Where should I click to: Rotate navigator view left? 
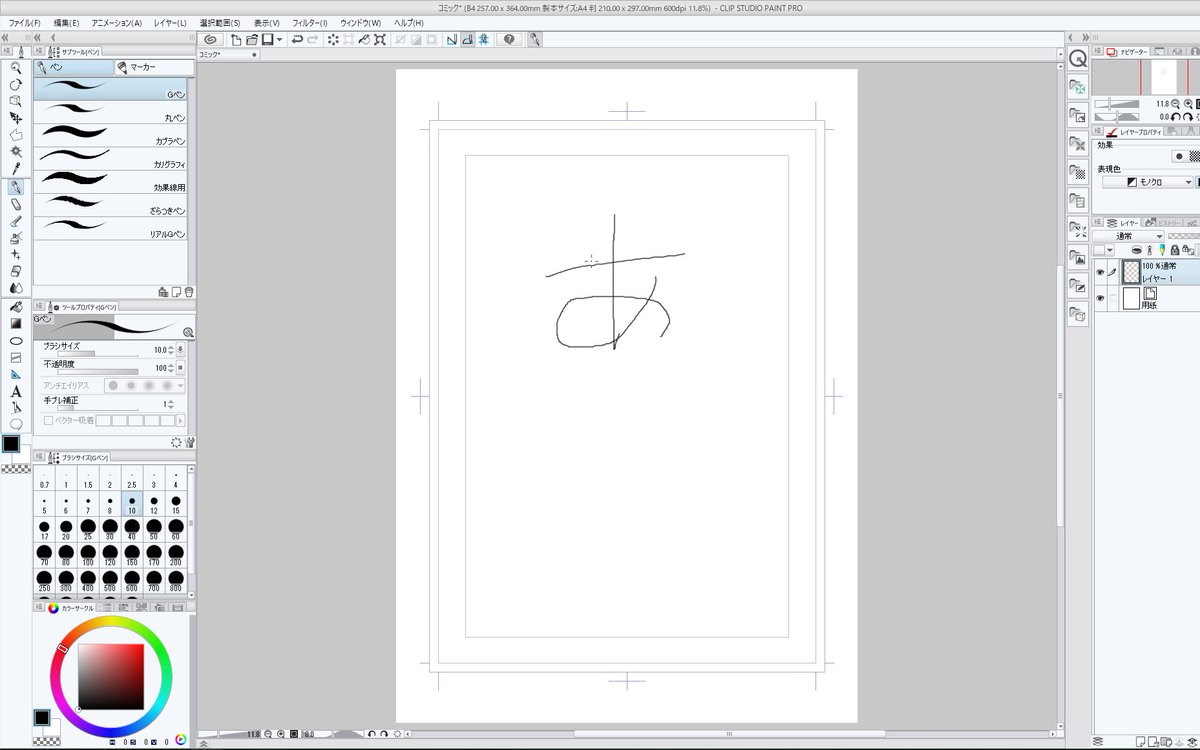tap(1178, 116)
